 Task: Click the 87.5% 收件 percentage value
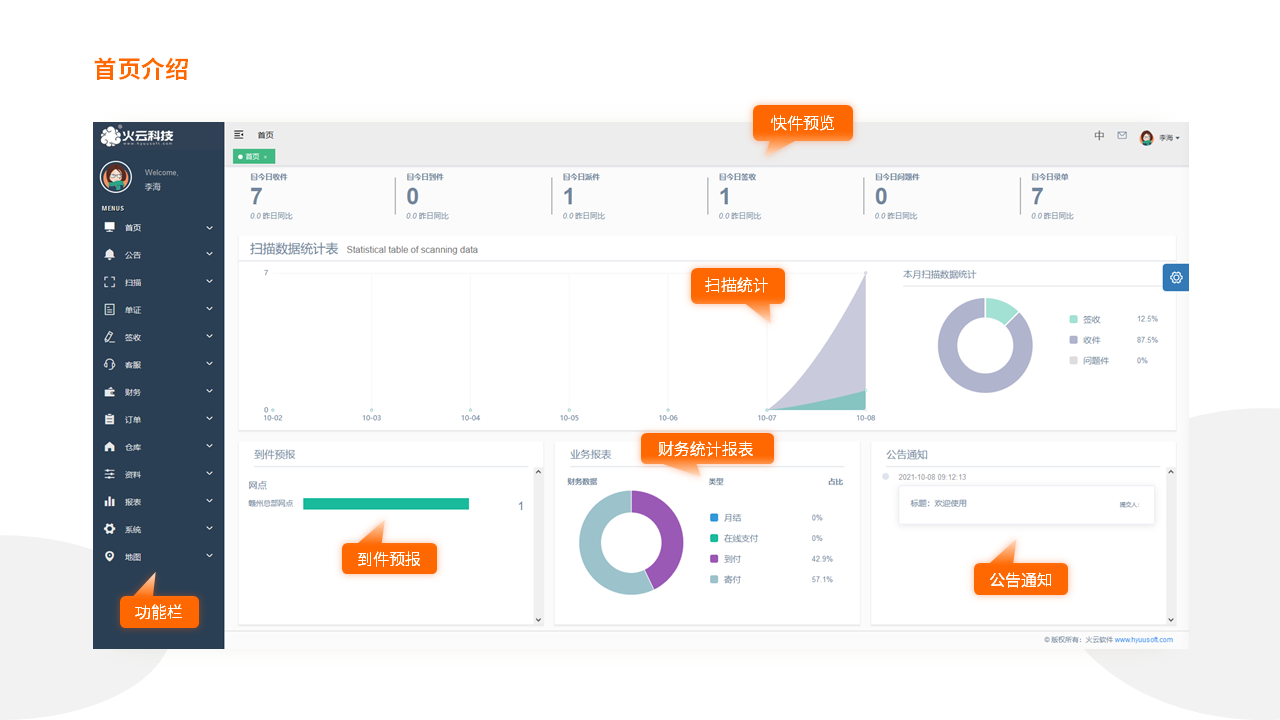1147,340
